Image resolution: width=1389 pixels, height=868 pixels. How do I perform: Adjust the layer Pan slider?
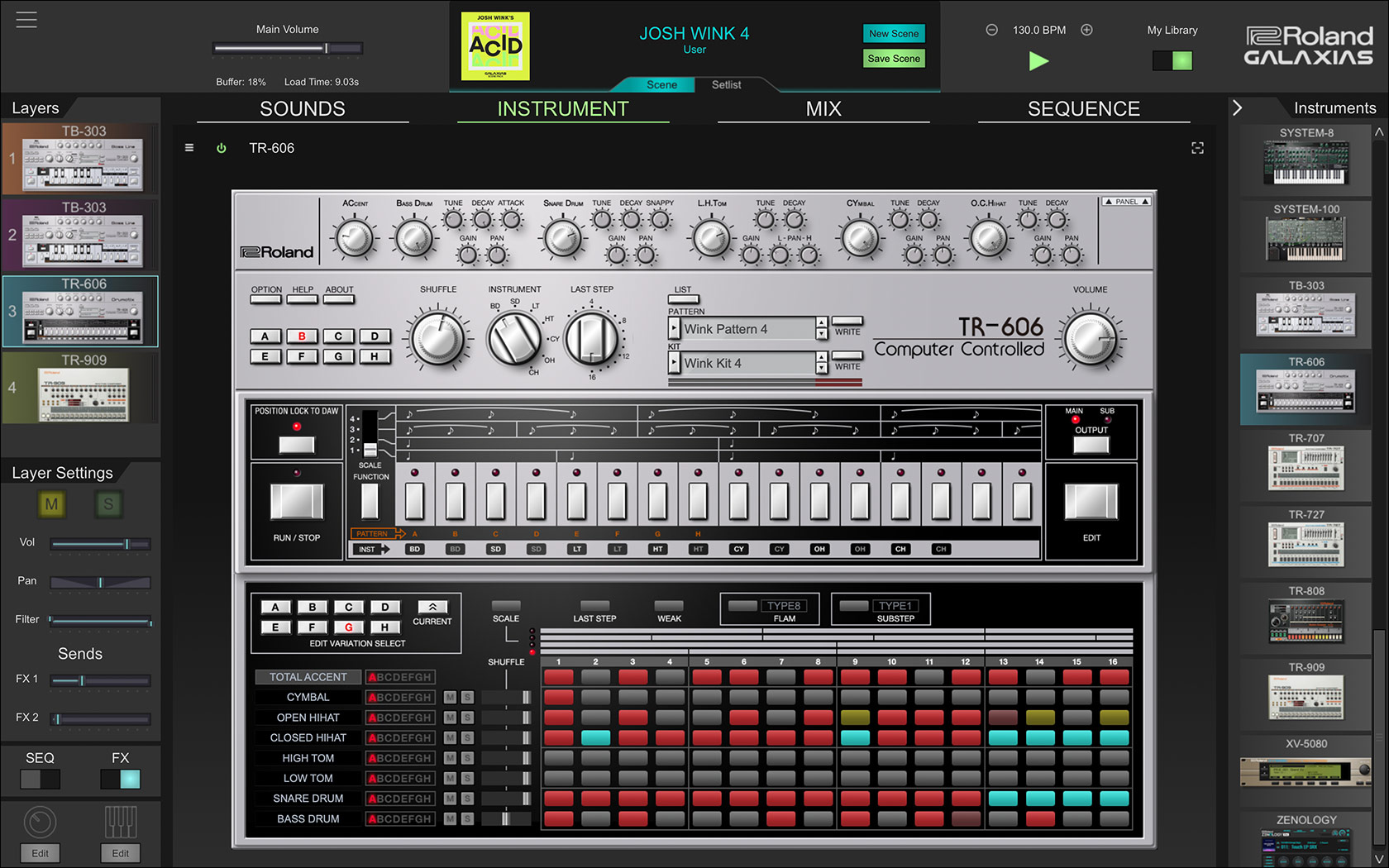(x=100, y=582)
